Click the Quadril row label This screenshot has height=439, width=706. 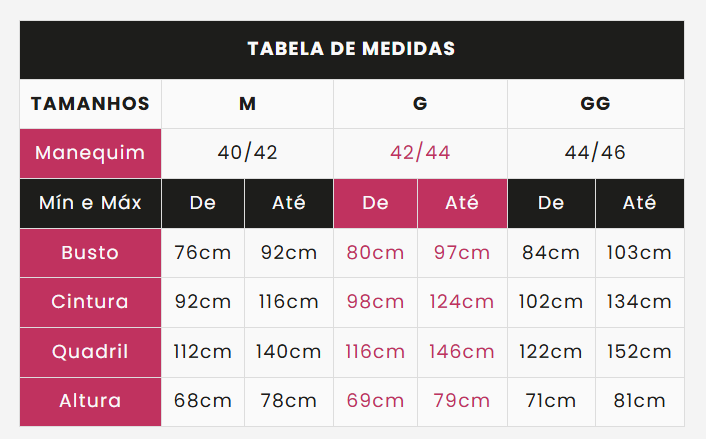pyautogui.click(x=91, y=352)
